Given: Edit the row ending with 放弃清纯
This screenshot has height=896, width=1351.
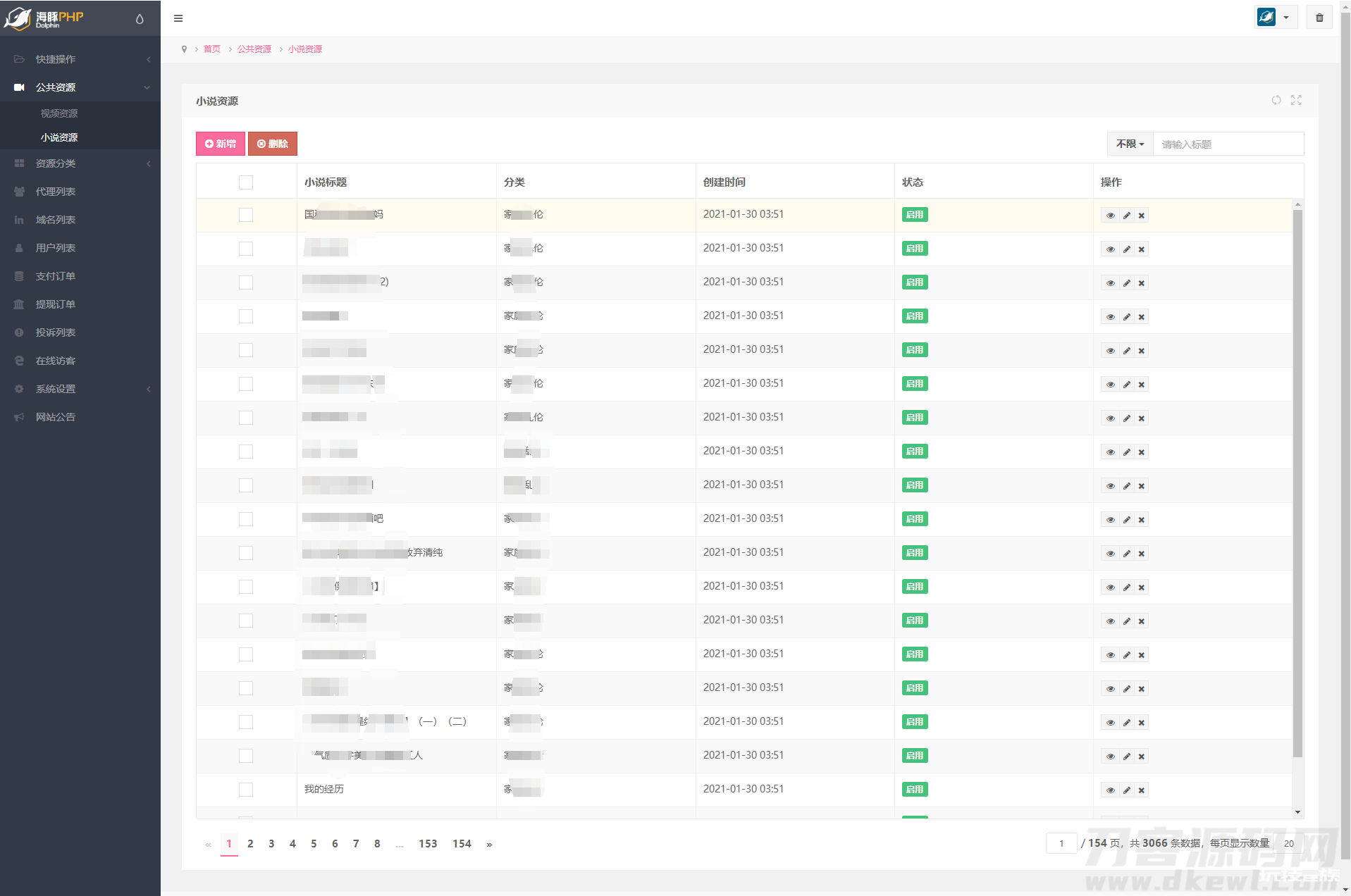Looking at the screenshot, I should pyautogui.click(x=1126, y=554).
